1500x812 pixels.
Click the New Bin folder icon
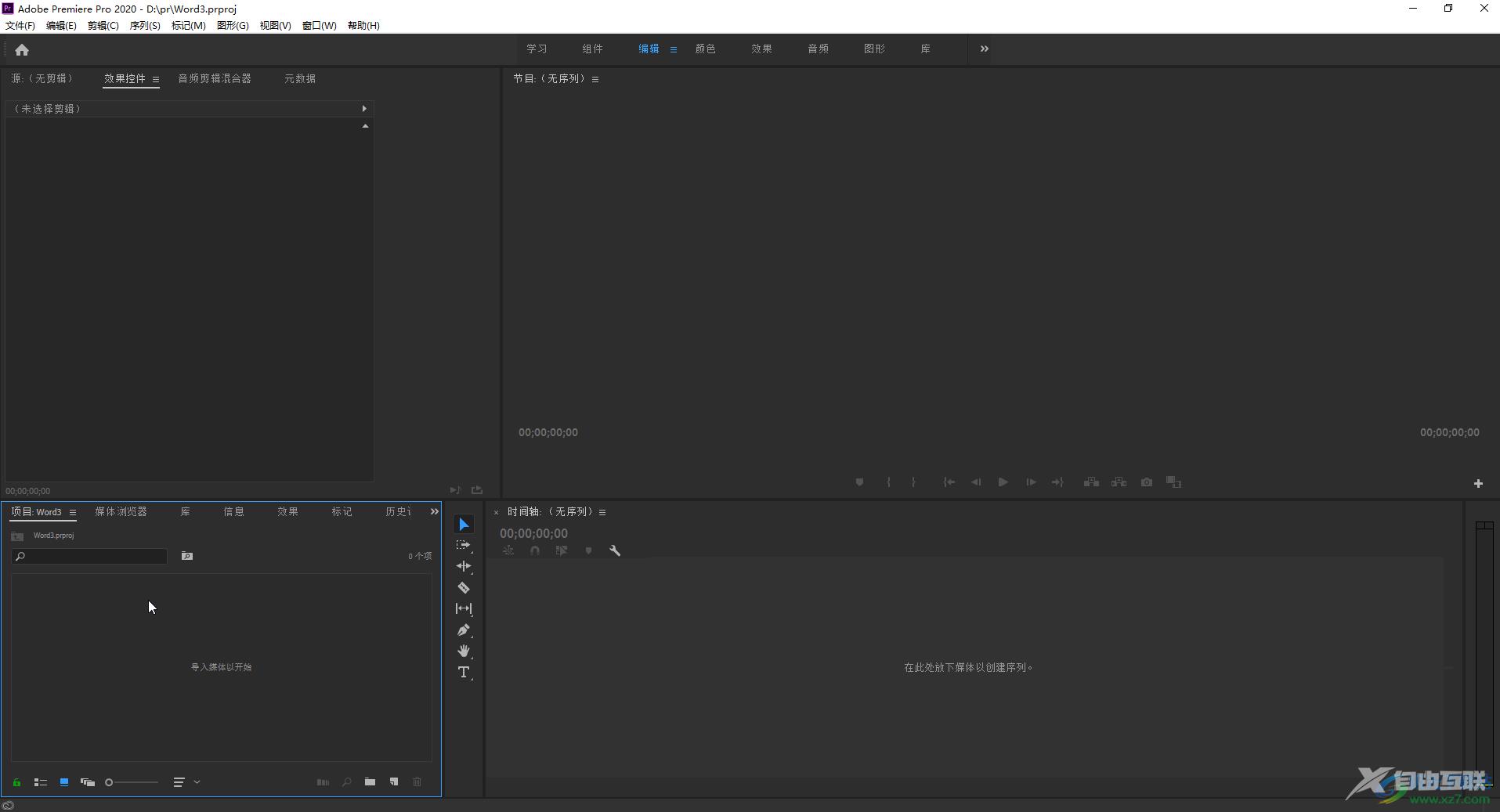[370, 781]
